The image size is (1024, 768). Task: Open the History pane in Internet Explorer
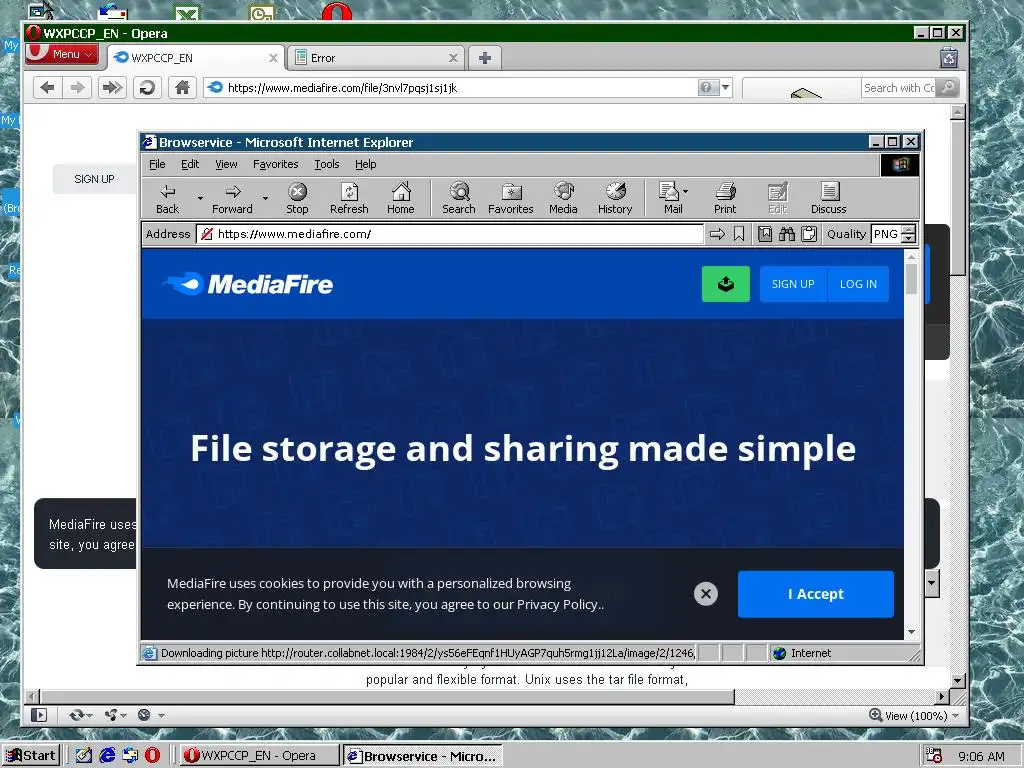click(x=615, y=198)
